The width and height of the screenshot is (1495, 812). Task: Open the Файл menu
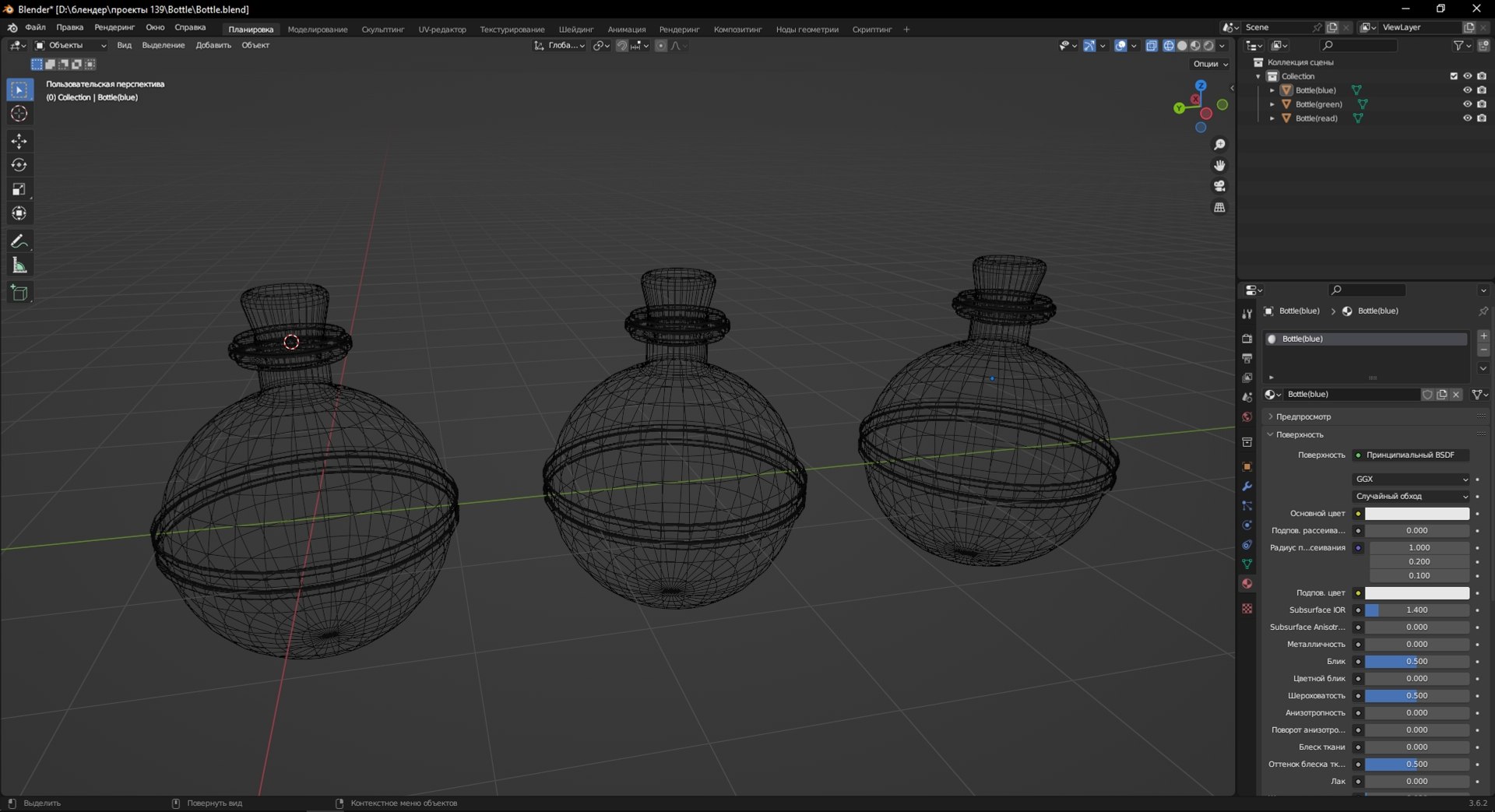[x=35, y=27]
